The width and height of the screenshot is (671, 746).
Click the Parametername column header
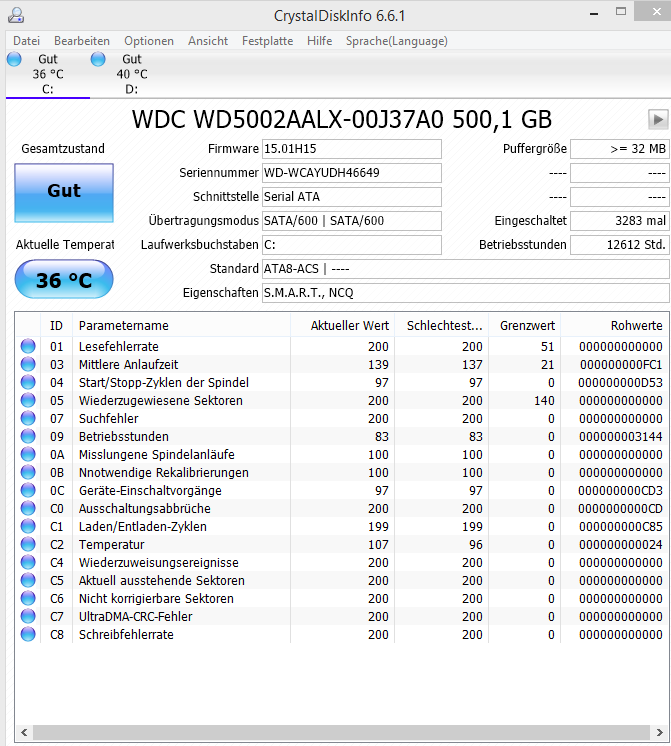(181, 325)
